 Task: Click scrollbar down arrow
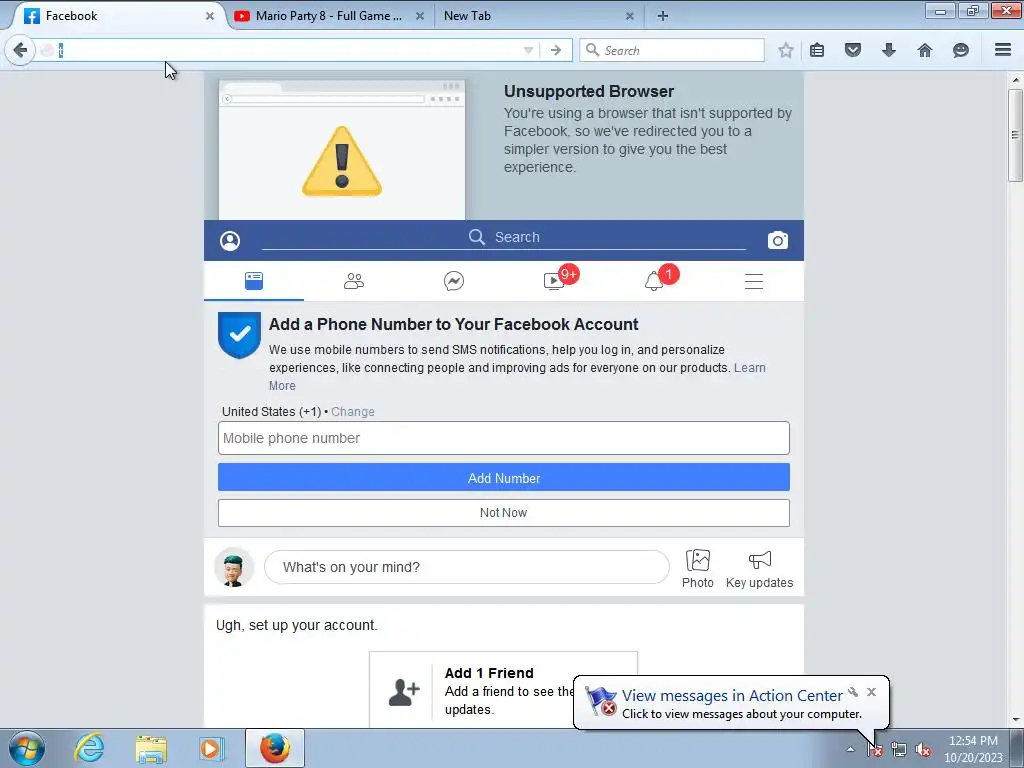click(x=1015, y=720)
